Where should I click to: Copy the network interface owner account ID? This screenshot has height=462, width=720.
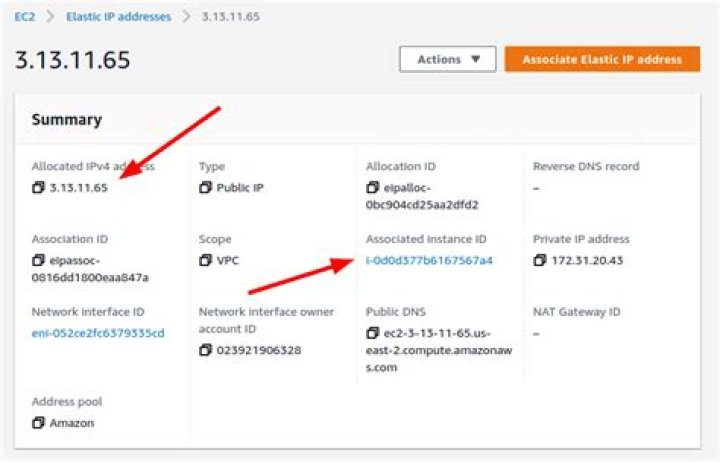click(x=205, y=350)
